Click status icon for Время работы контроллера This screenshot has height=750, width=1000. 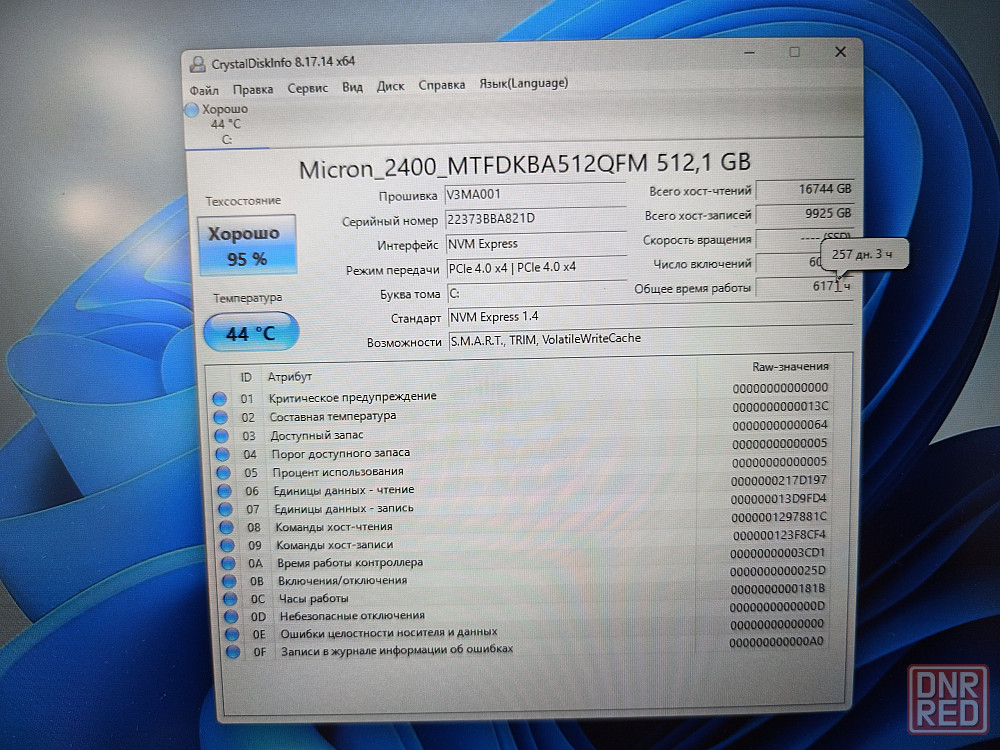[x=228, y=563]
